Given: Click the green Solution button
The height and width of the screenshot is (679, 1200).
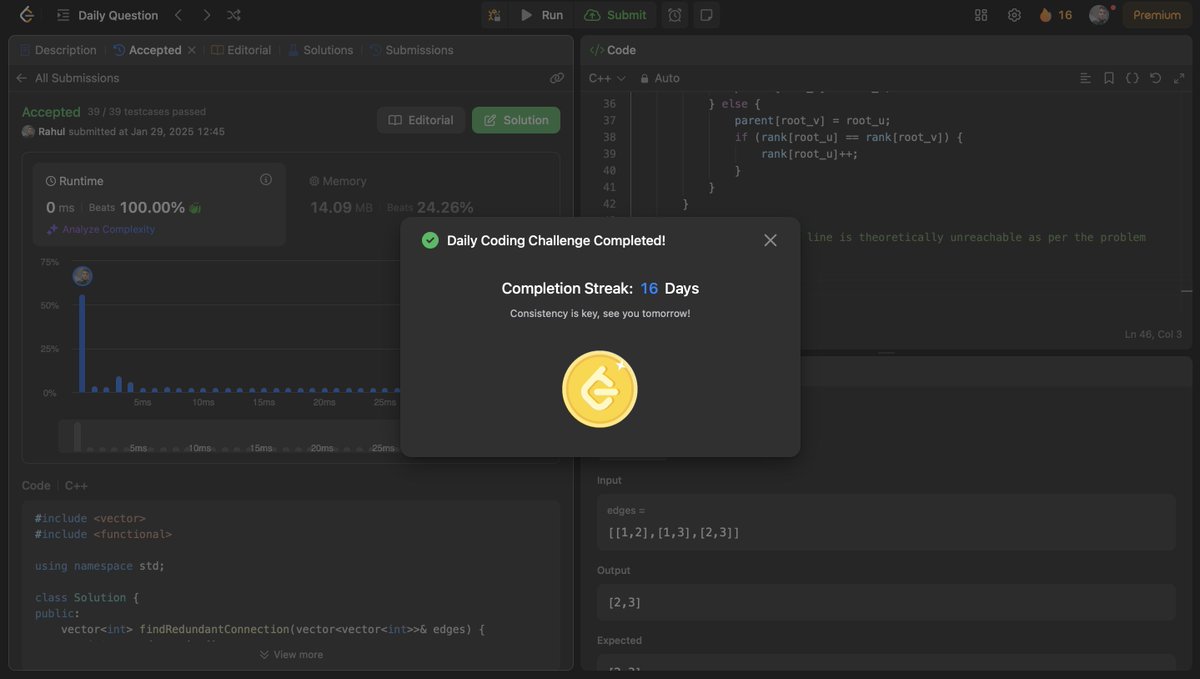Looking at the screenshot, I should (516, 120).
